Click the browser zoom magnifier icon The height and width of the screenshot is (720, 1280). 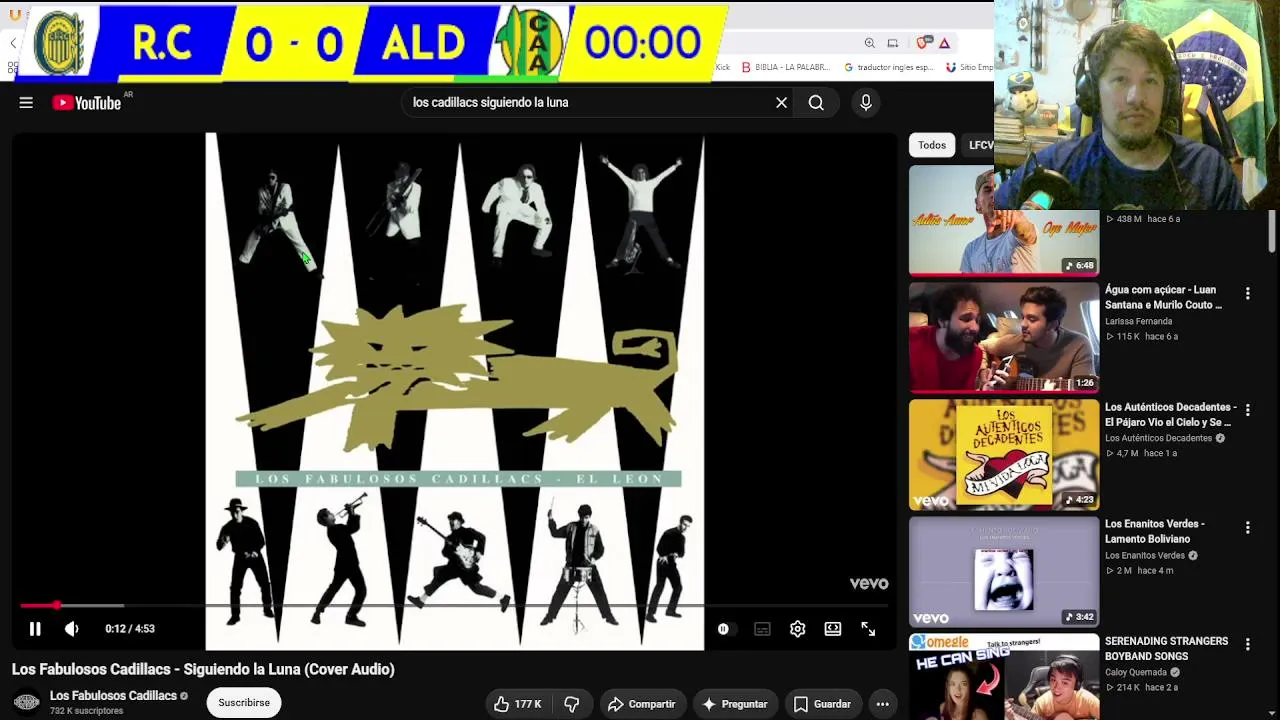pos(869,43)
